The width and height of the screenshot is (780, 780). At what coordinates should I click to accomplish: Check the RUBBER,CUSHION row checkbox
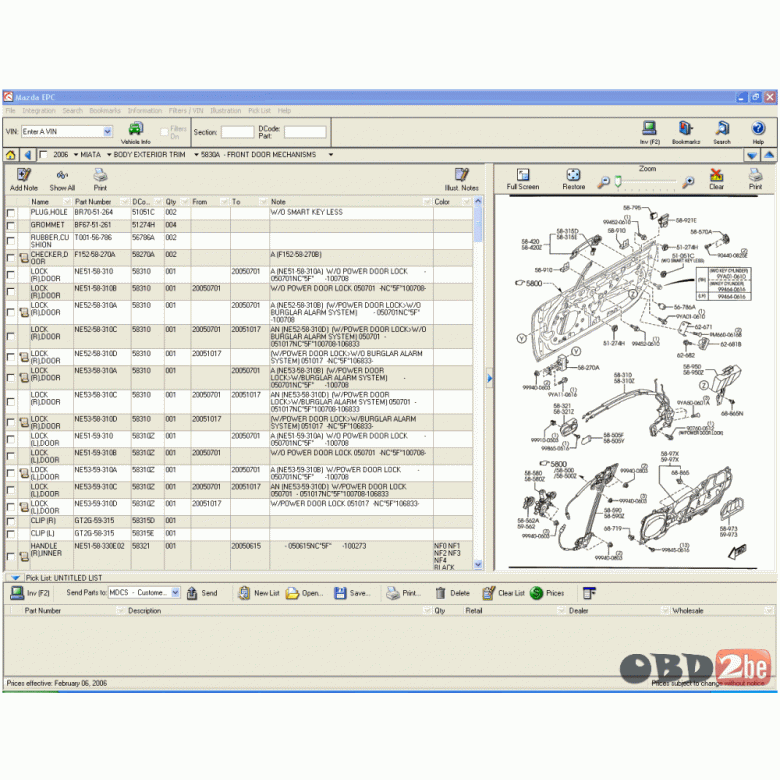click(x=10, y=241)
